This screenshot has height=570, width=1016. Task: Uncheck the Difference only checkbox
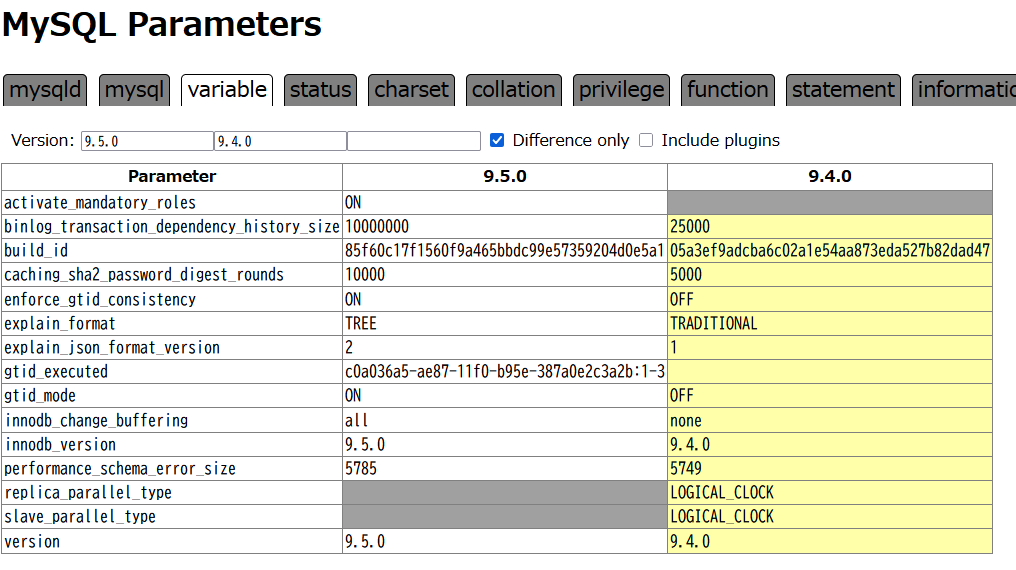[497, 140]
